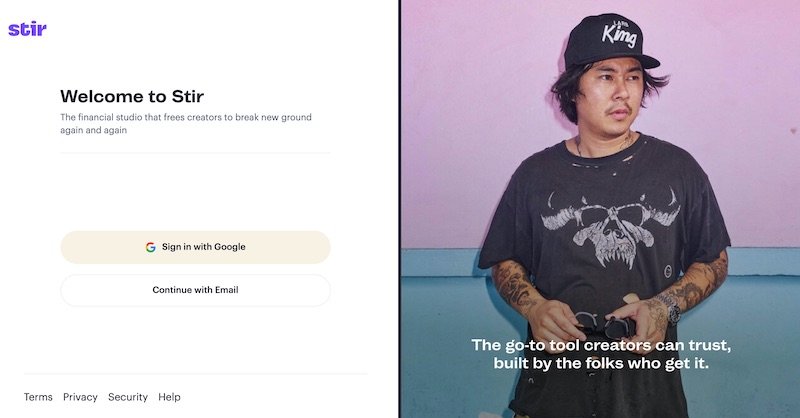Click the purple Stir logo
This screenshot has height=418, width=800.
click(28, 29)
